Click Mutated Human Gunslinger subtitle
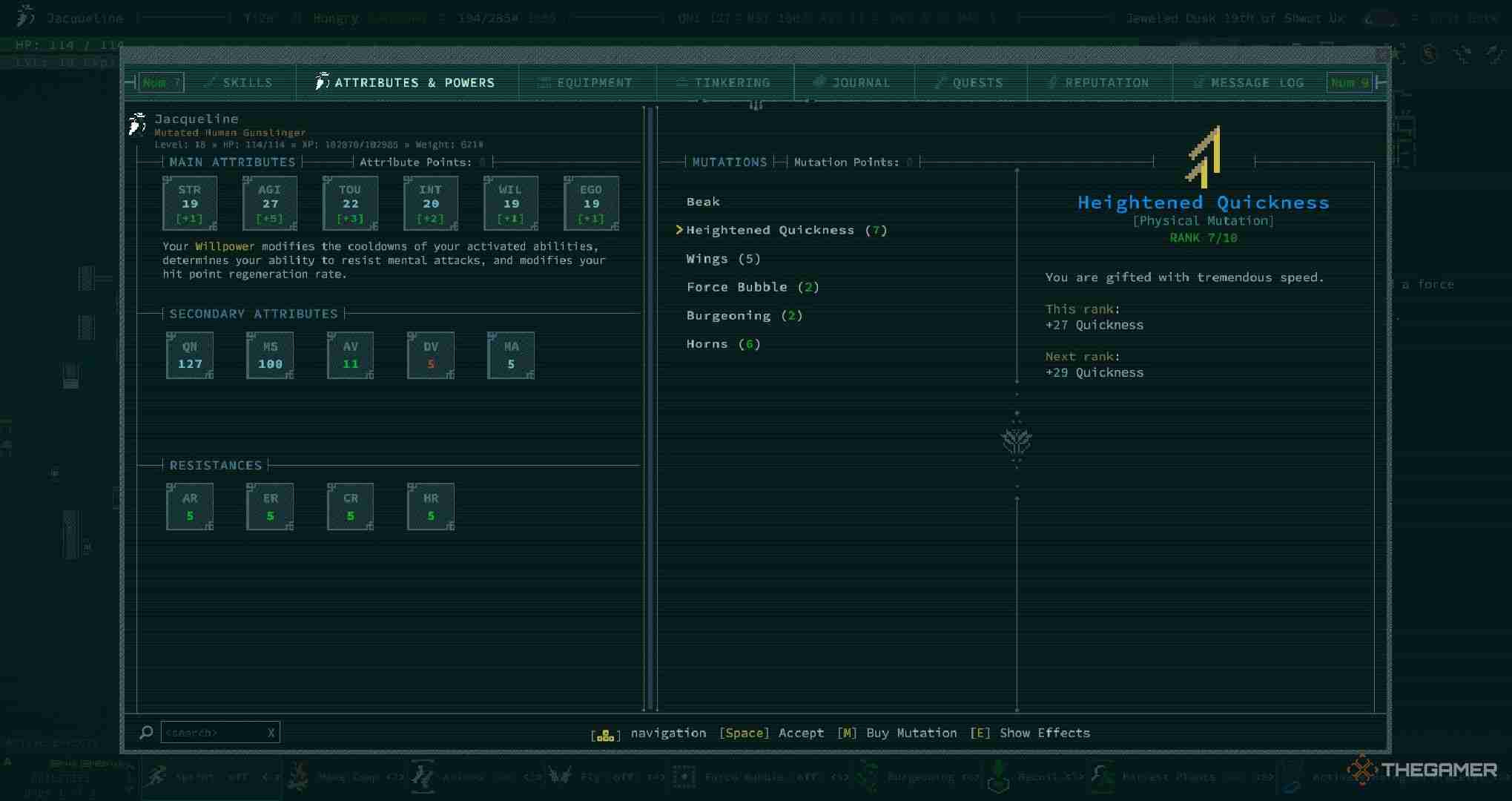The width and height of the screenshot is (1512, 801). (x=230, y=133)
